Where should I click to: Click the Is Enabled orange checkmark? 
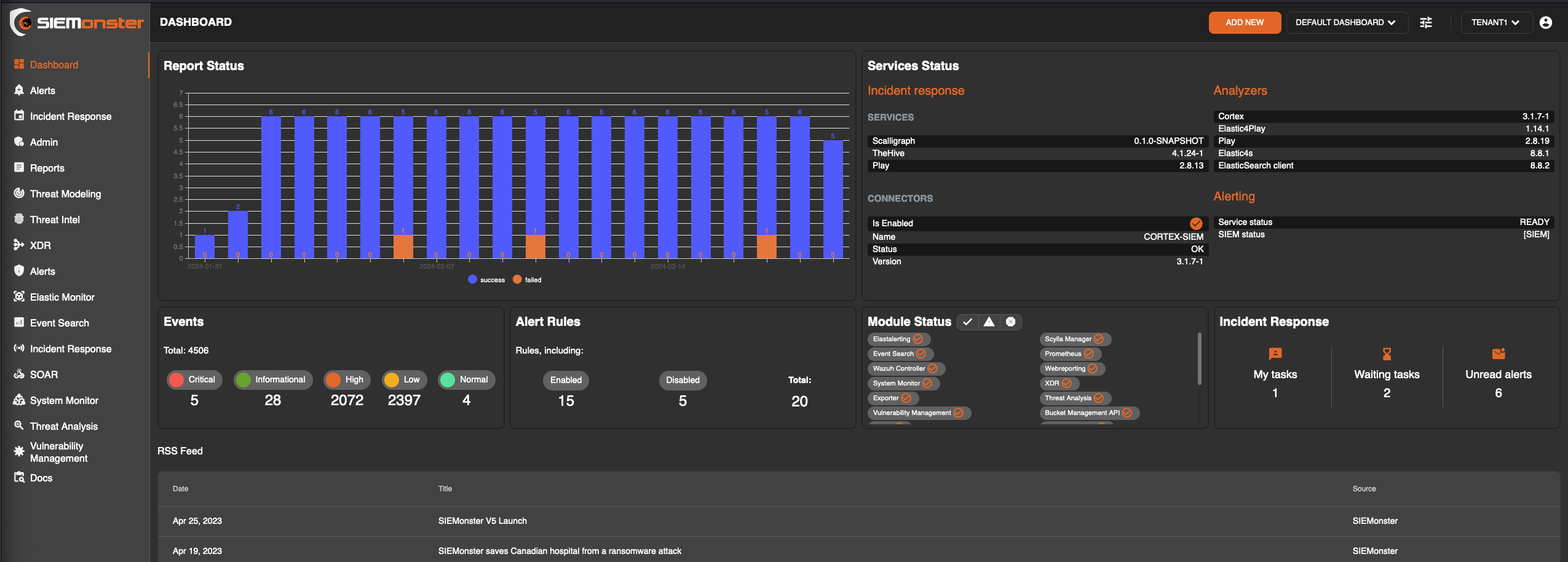[1196, 223]
